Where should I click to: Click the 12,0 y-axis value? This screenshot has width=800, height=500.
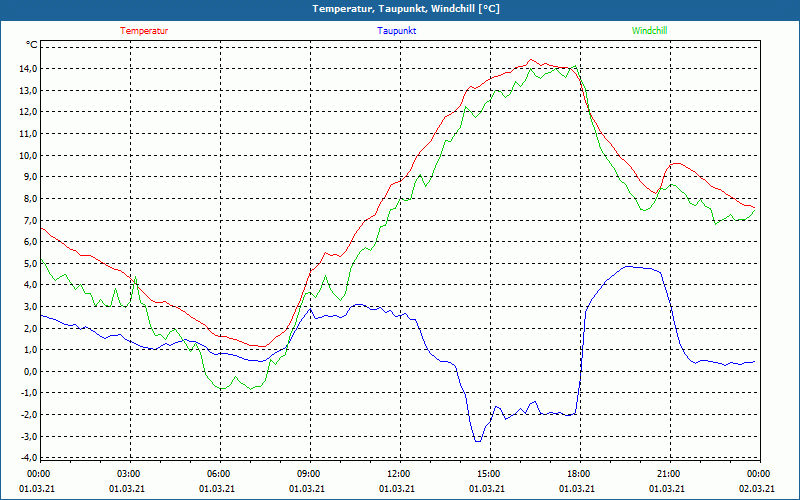(28, 112)
